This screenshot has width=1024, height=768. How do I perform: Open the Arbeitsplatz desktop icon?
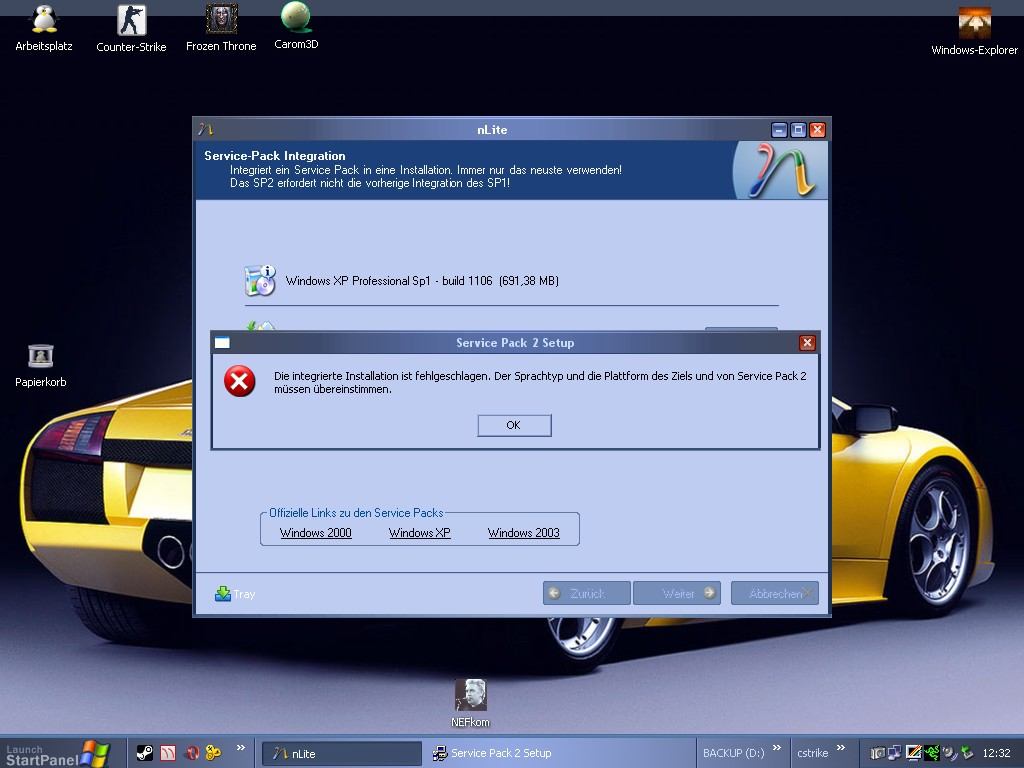[44, 28]
